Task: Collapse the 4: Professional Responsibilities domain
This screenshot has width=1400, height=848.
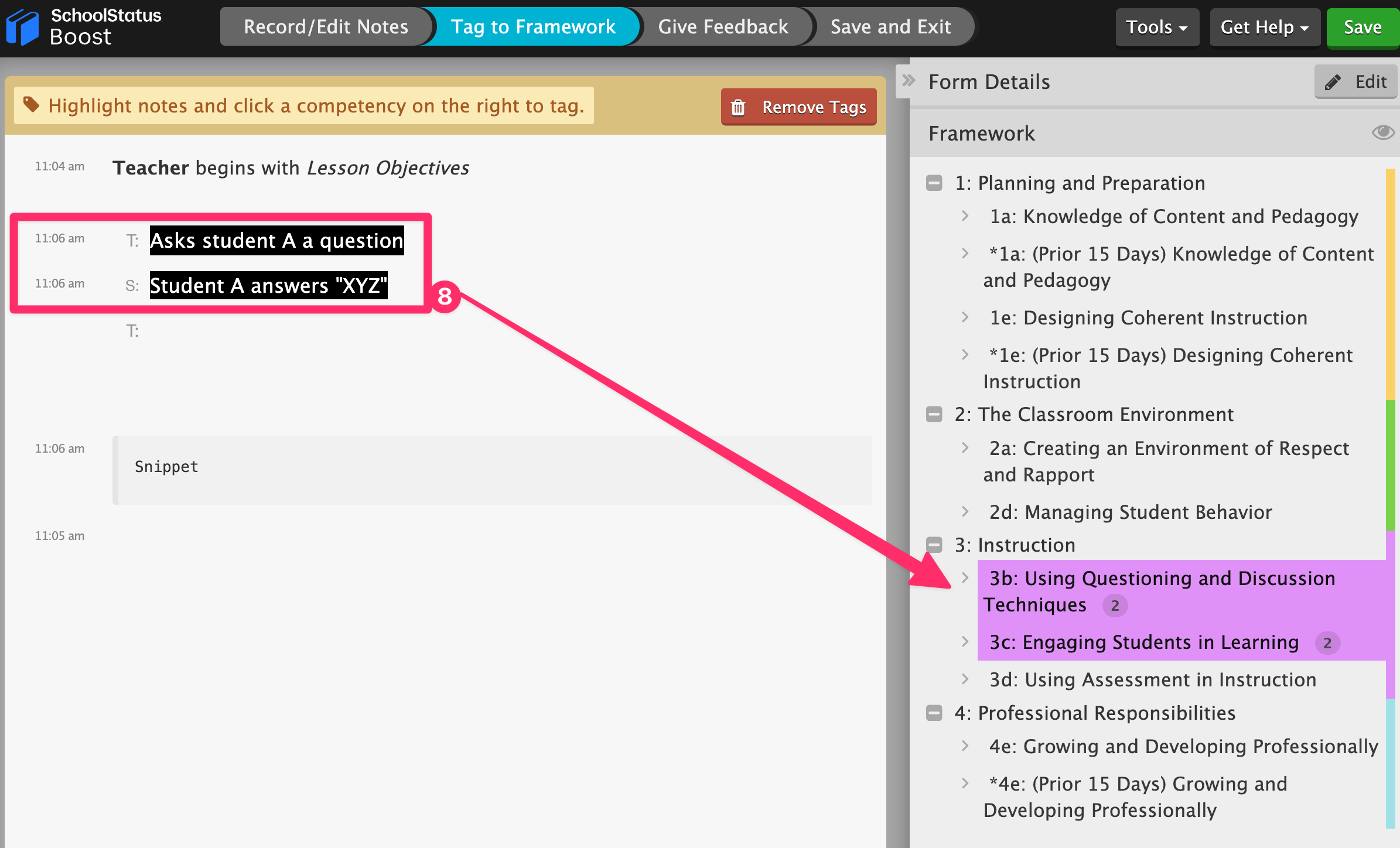Action: (x=934, y=713)
